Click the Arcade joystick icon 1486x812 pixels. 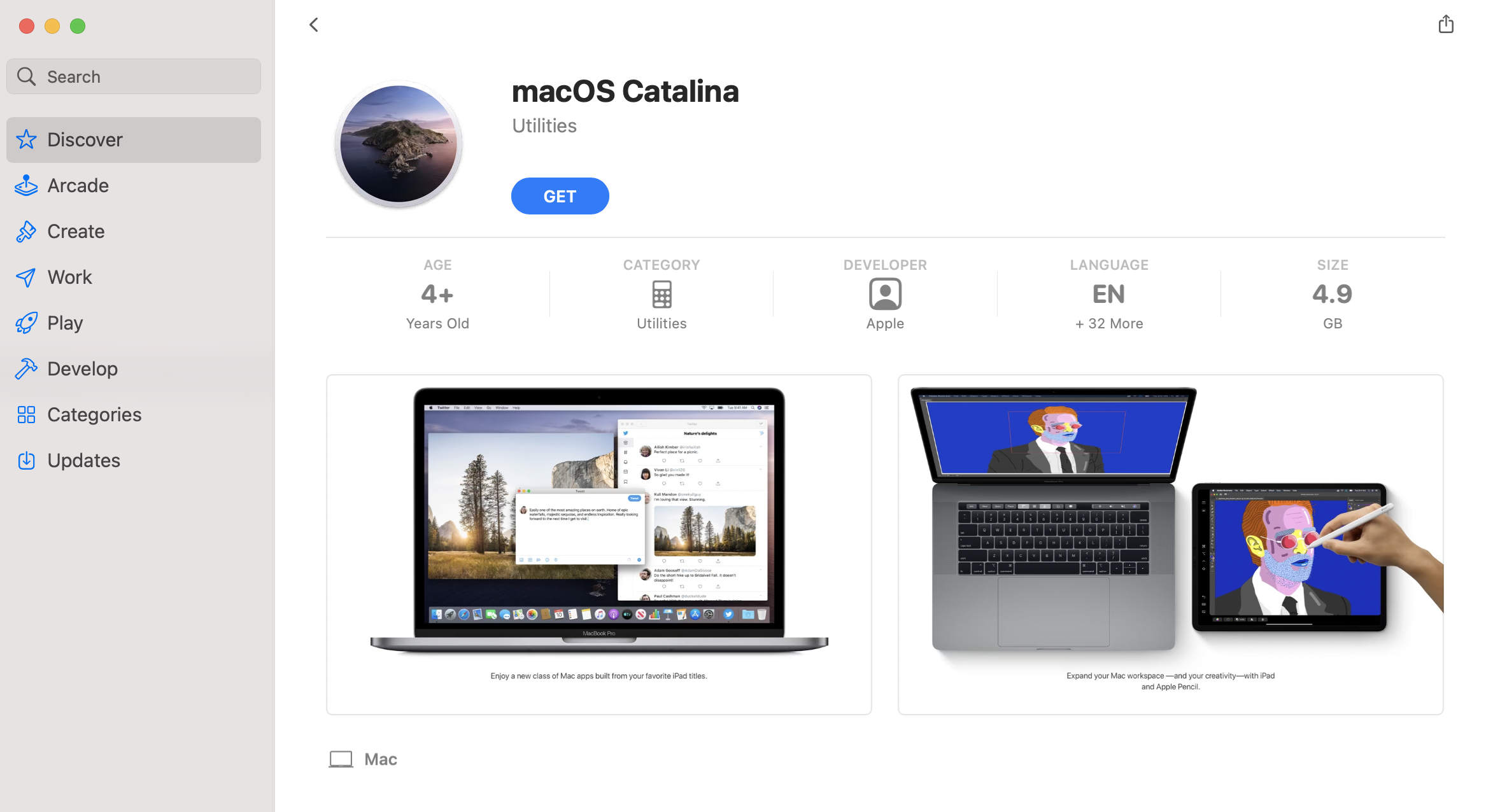click(x=26, y=185)
